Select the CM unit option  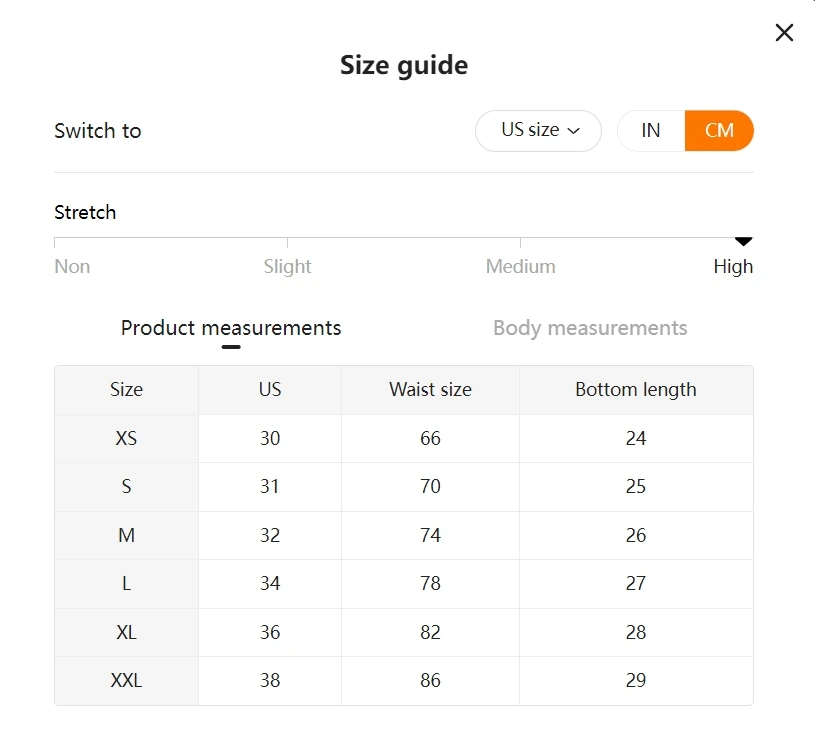coord(719,131)
